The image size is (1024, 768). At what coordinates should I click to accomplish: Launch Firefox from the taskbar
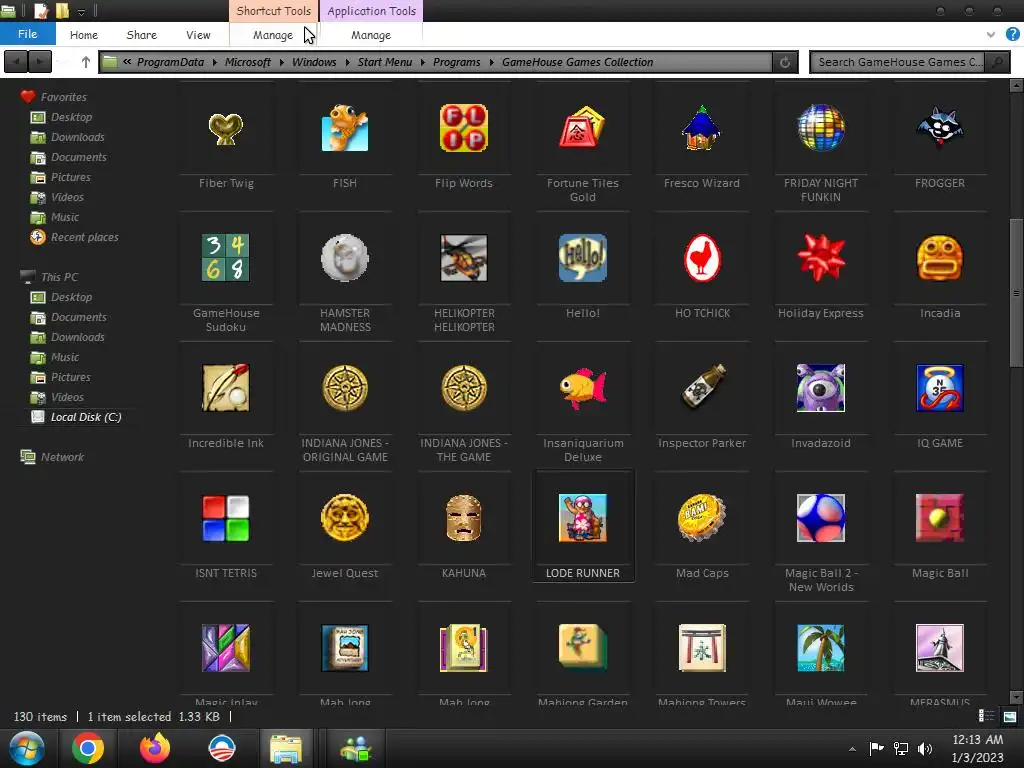[155, 748]
